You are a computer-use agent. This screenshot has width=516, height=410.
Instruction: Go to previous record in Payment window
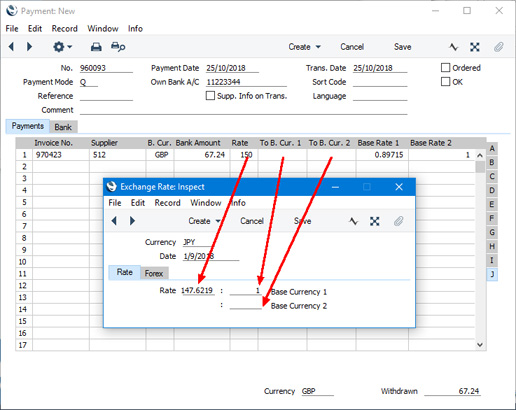click(11, 47)
